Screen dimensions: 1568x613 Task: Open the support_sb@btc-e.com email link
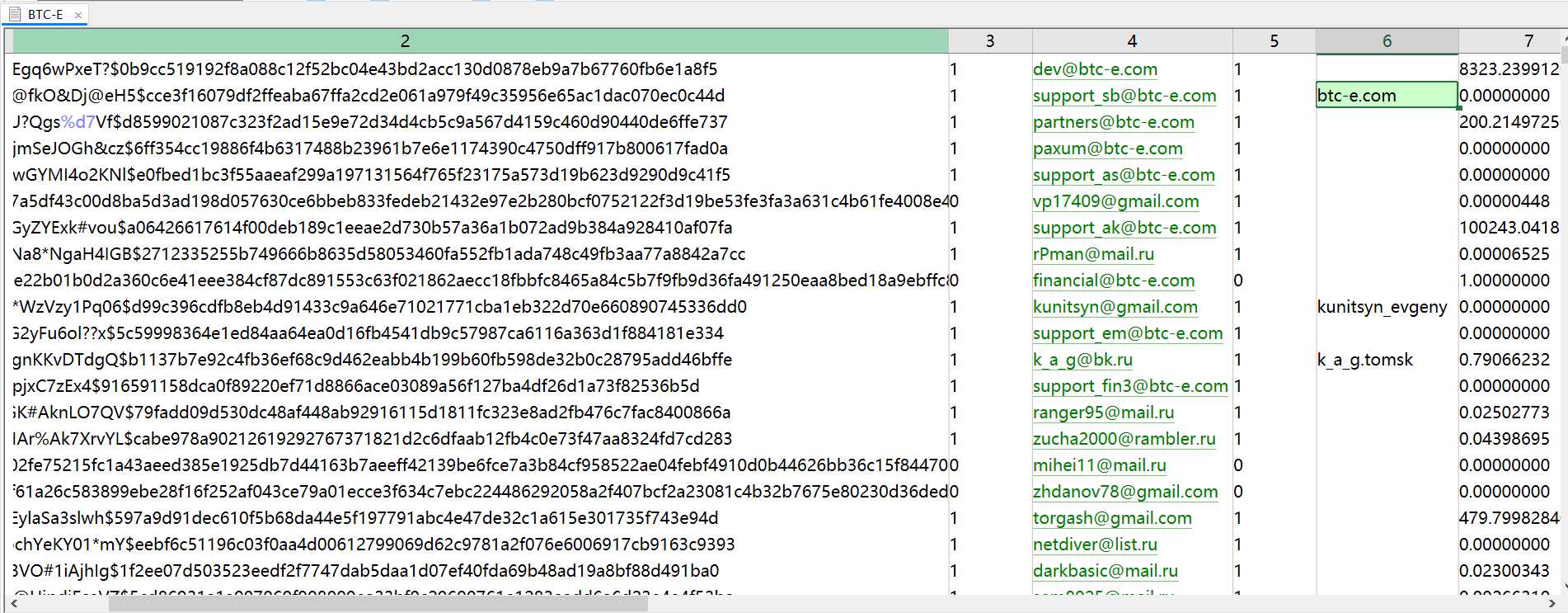[1124, 96]
